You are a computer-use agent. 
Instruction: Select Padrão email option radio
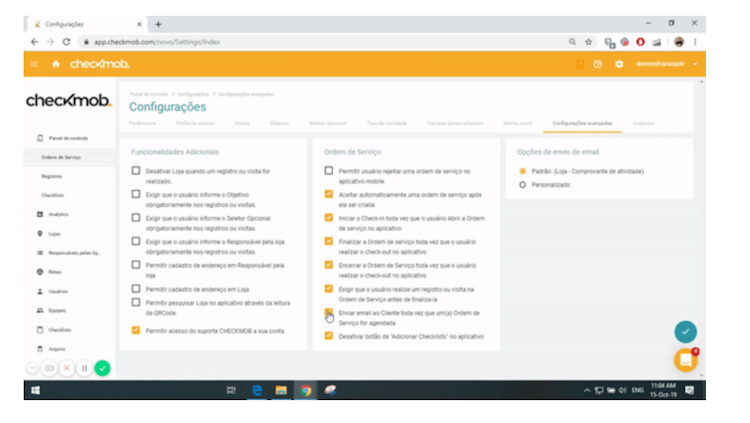[x=522, y=171]
